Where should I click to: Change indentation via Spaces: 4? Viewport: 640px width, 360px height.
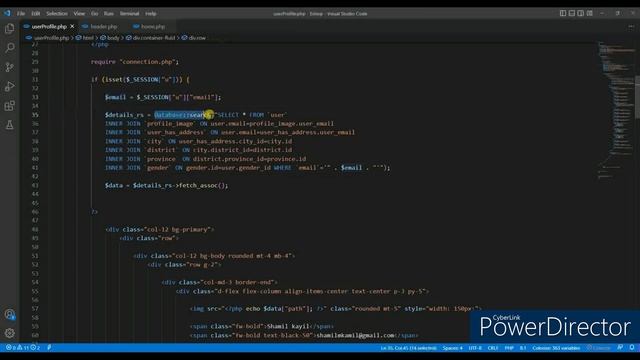click(453, 348)
